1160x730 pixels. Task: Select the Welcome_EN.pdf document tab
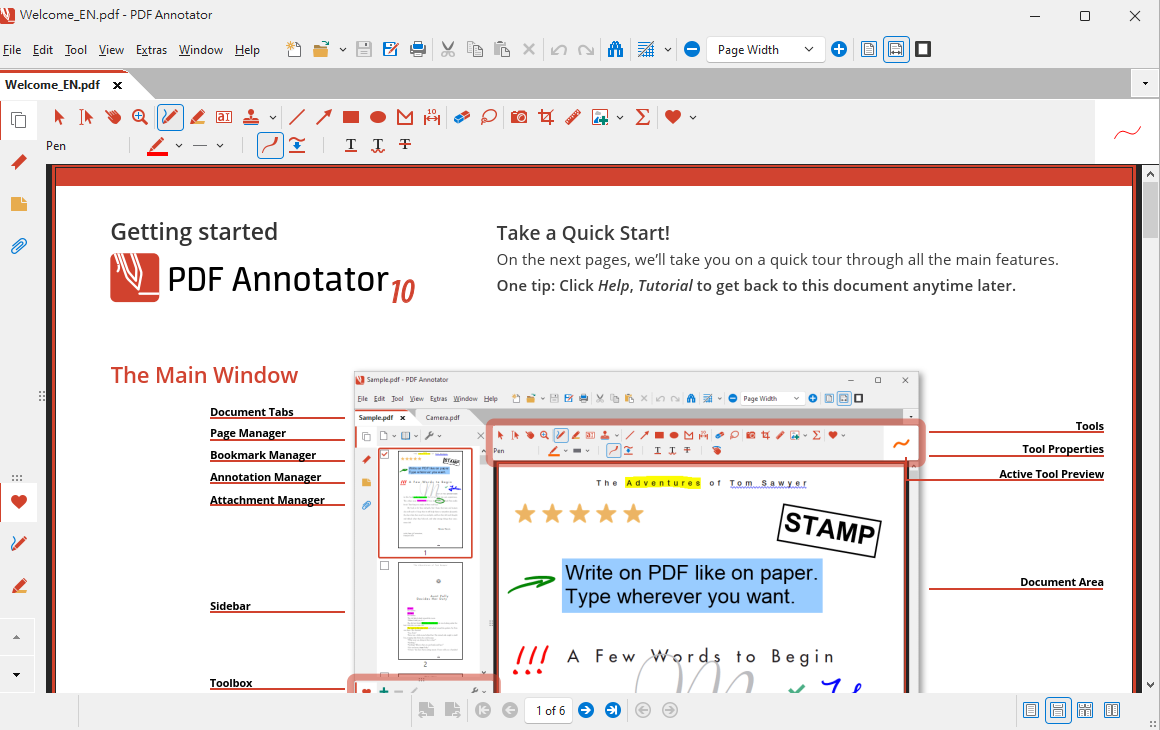click(53, 85)
